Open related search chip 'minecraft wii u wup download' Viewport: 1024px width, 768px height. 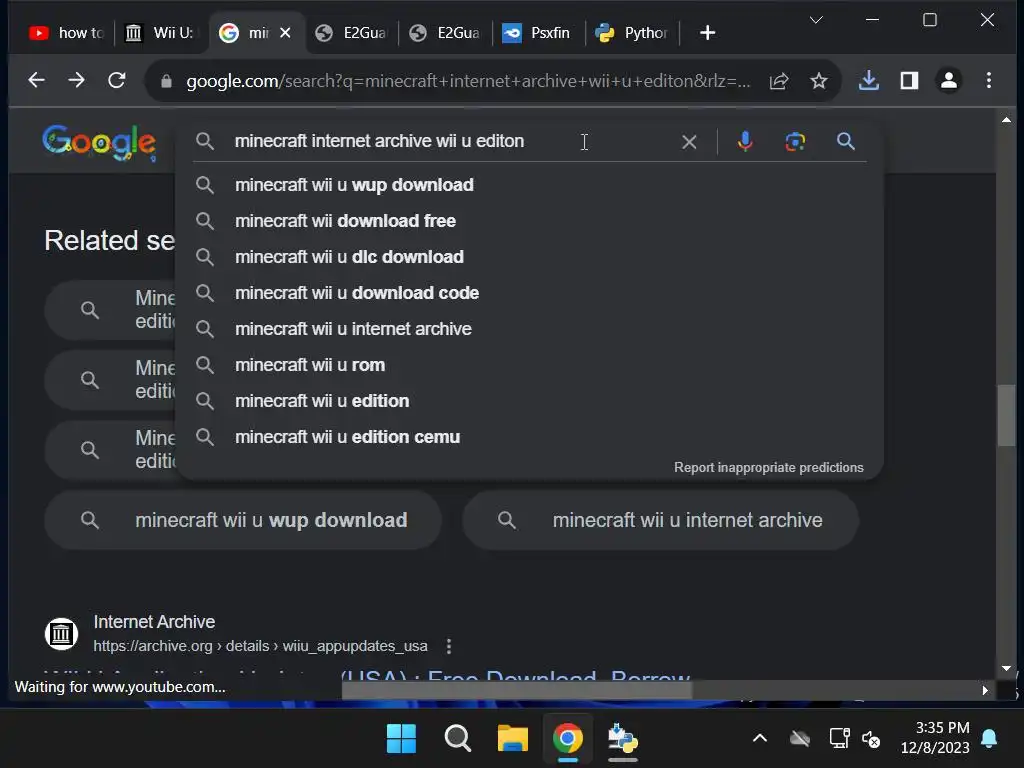(x=243, y=520)
